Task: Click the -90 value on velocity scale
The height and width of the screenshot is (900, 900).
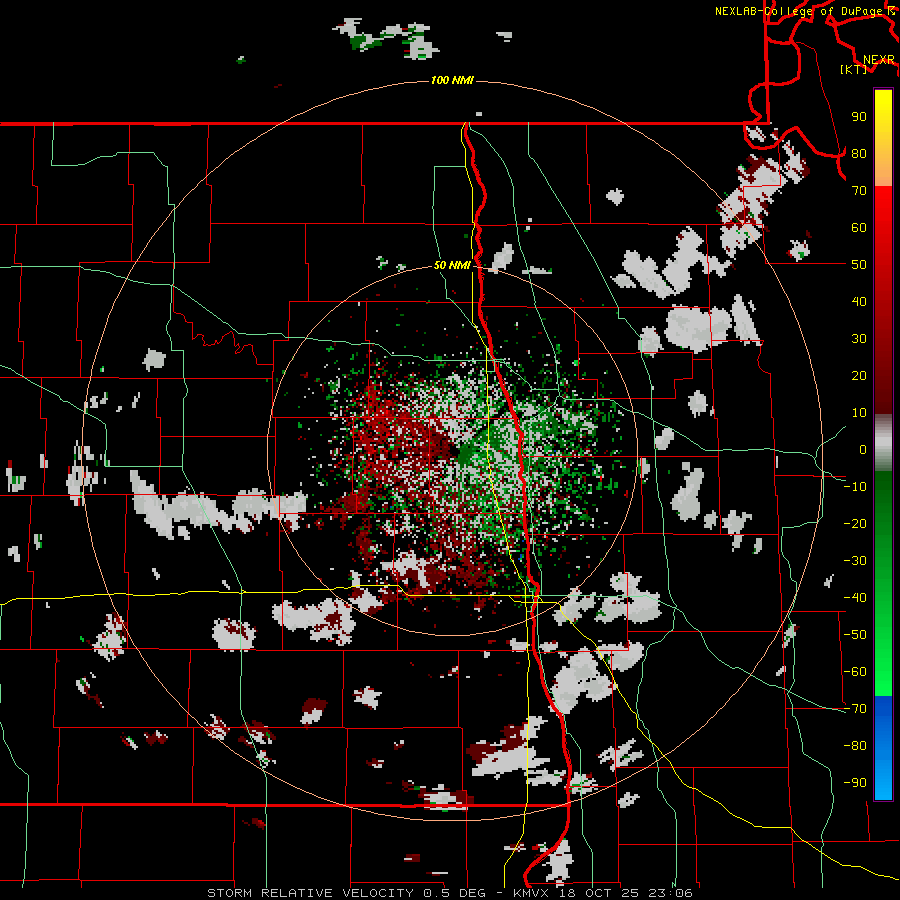Action: pyautogui.click(x=855, y=783)
